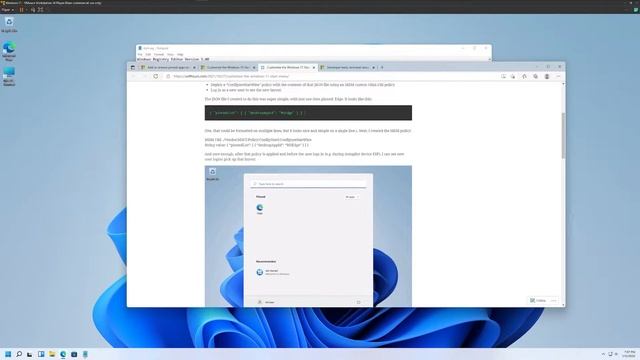Image resolution: width=640 pixels, height=360 pixels.
Task: Open the VMware Player dropdown menu
Action: point(8,9)
